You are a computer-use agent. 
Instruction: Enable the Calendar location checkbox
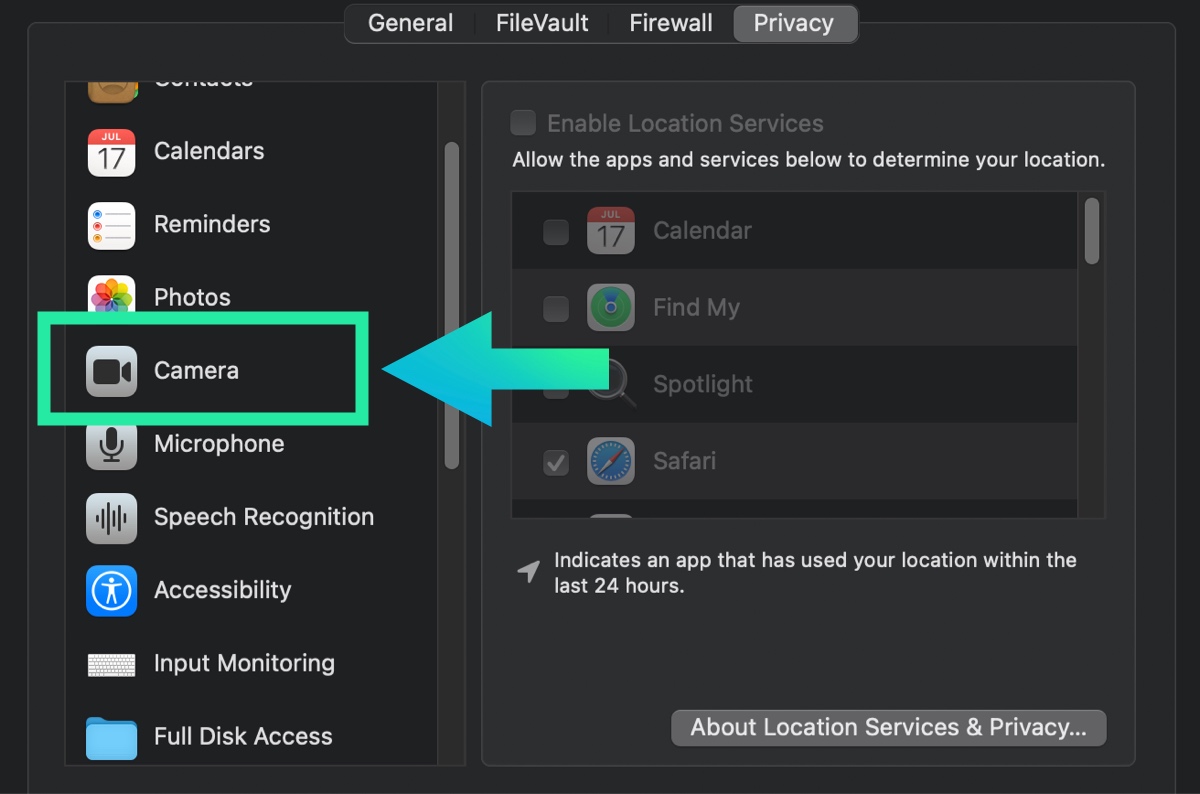coord(556,232)
